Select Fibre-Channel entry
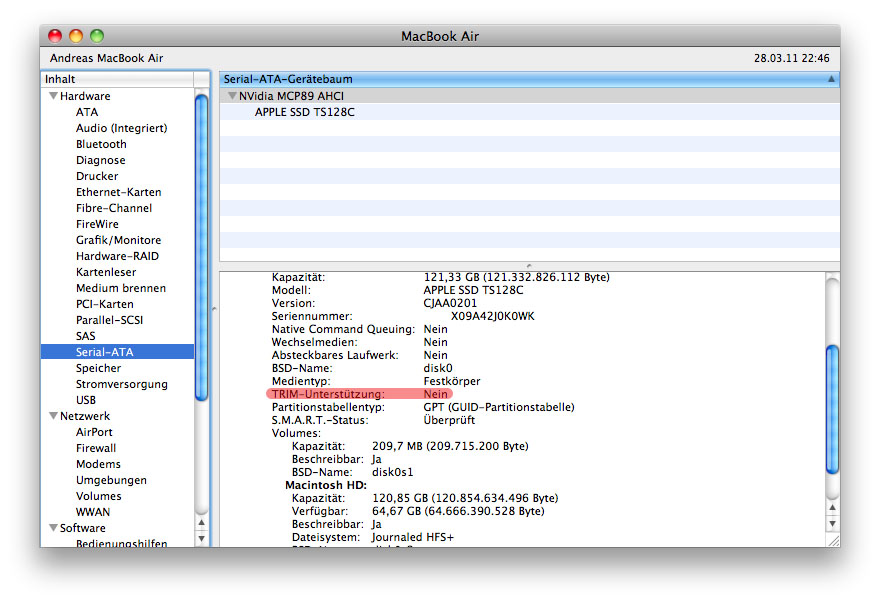880x602 pixels. coord(114,208)
